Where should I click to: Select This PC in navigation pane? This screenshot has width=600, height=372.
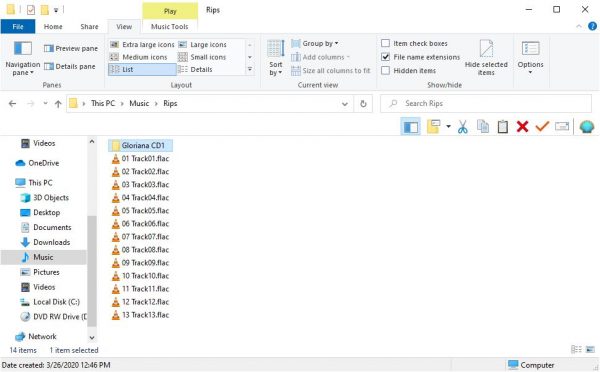pyautogui.click(x=34, y=183)
